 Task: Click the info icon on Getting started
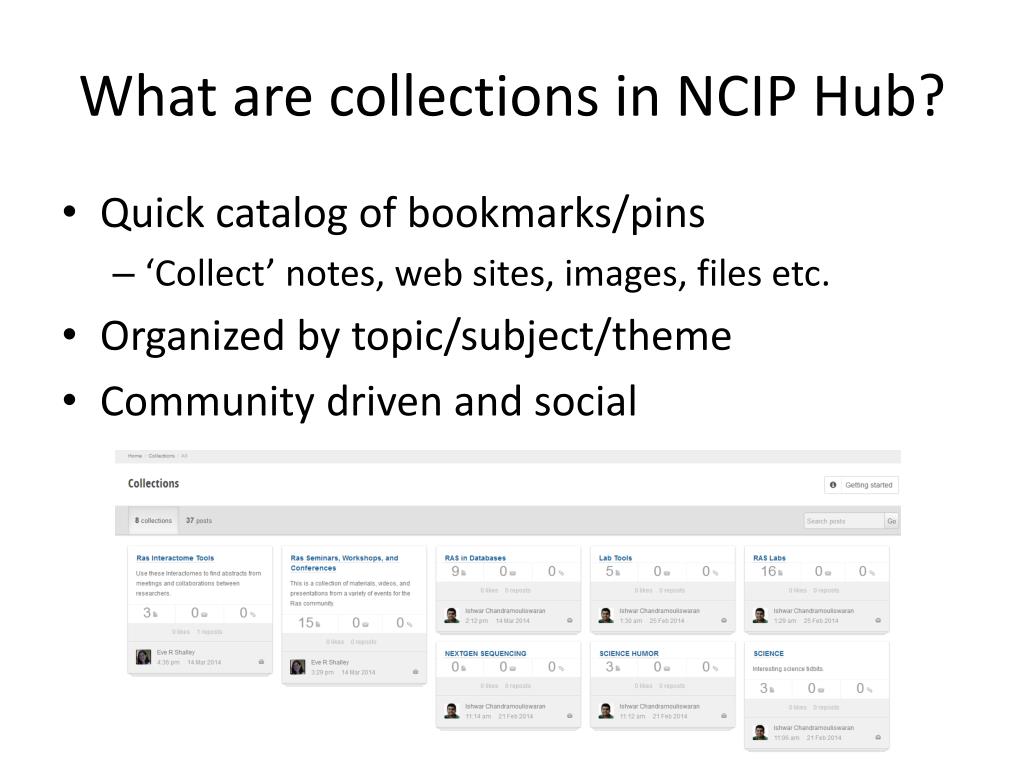click(x=833, y=485)
